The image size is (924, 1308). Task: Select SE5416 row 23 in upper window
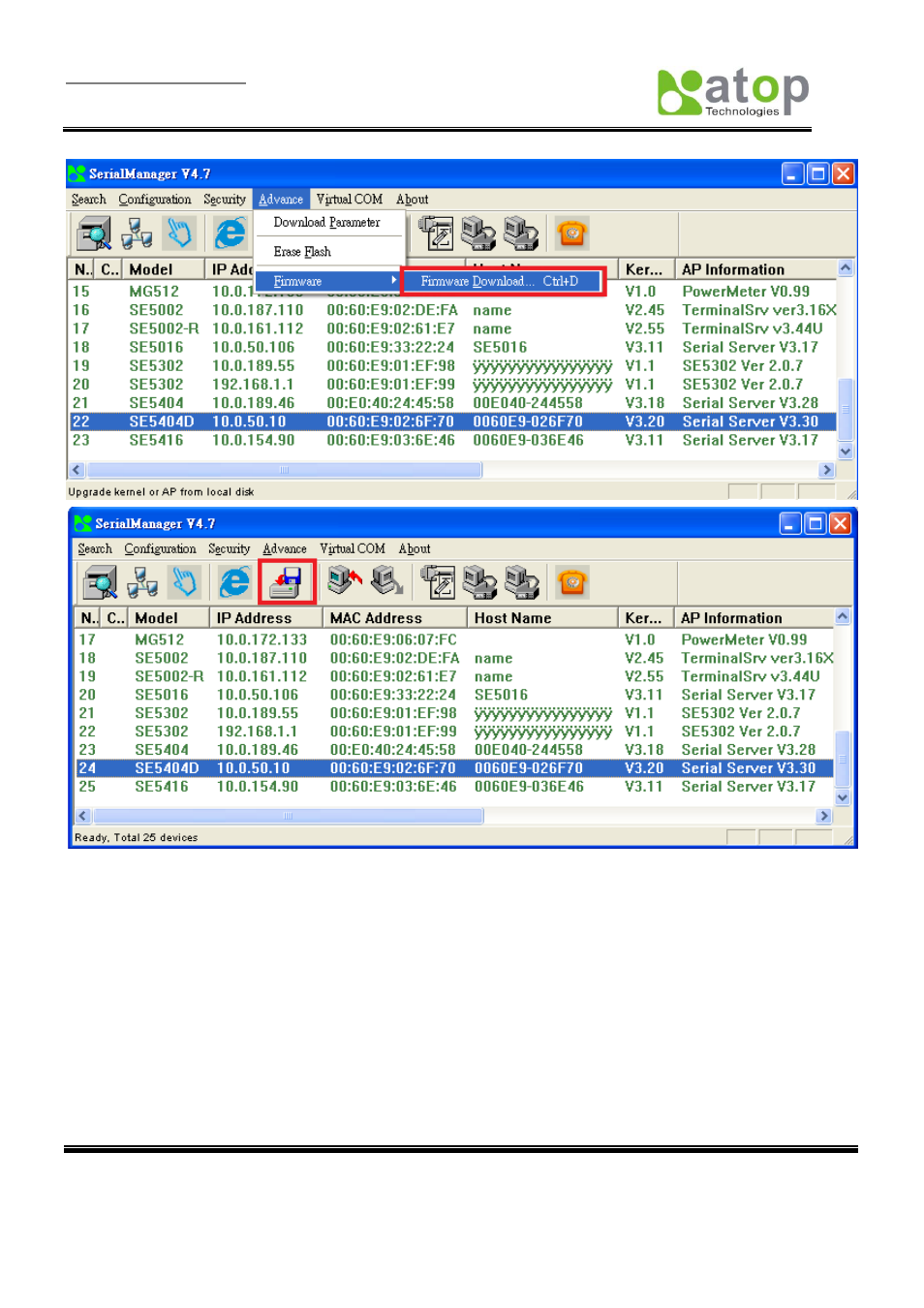point(453,440)
